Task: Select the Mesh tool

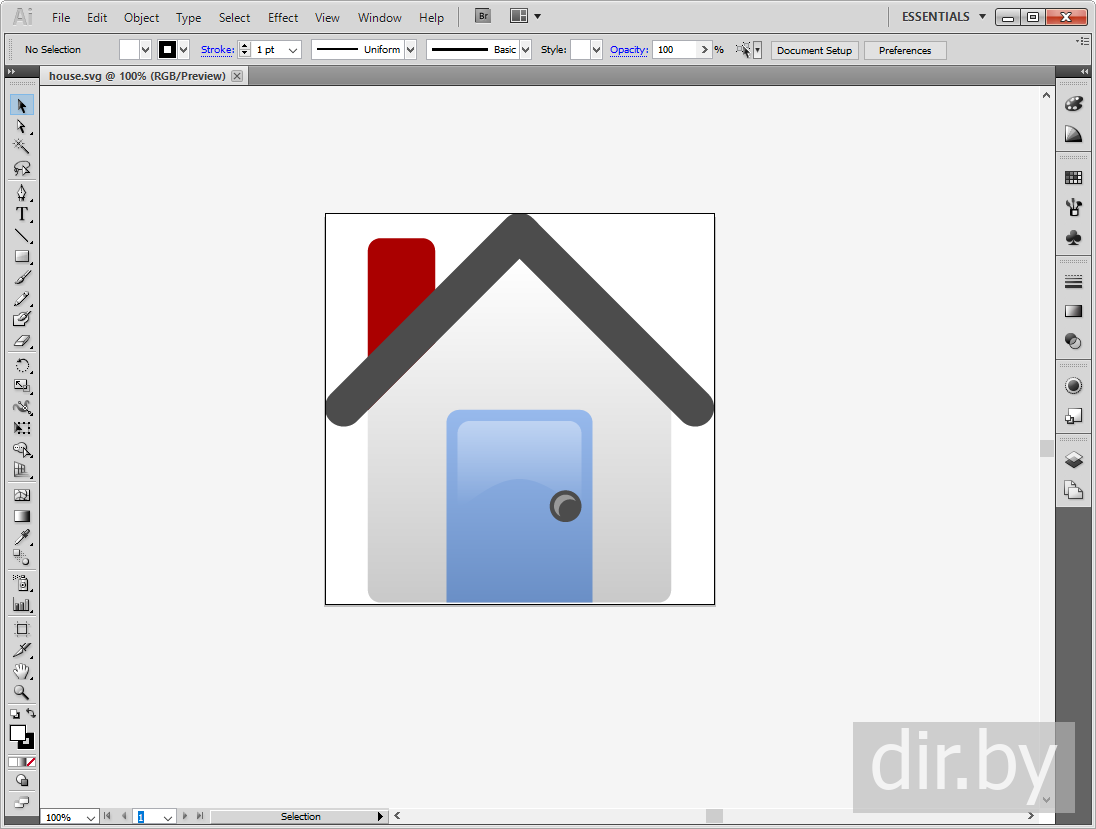Action: point(22,495)
